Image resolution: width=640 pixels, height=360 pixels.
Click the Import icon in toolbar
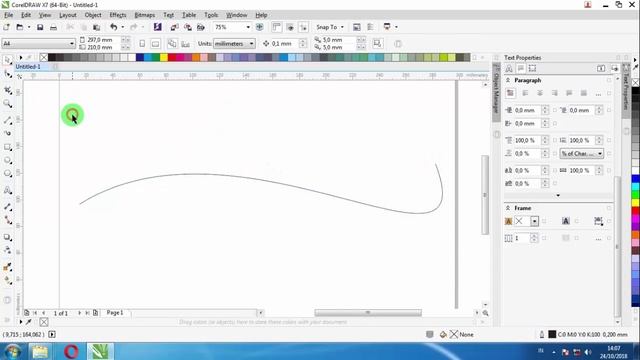[x=174, y=27]
